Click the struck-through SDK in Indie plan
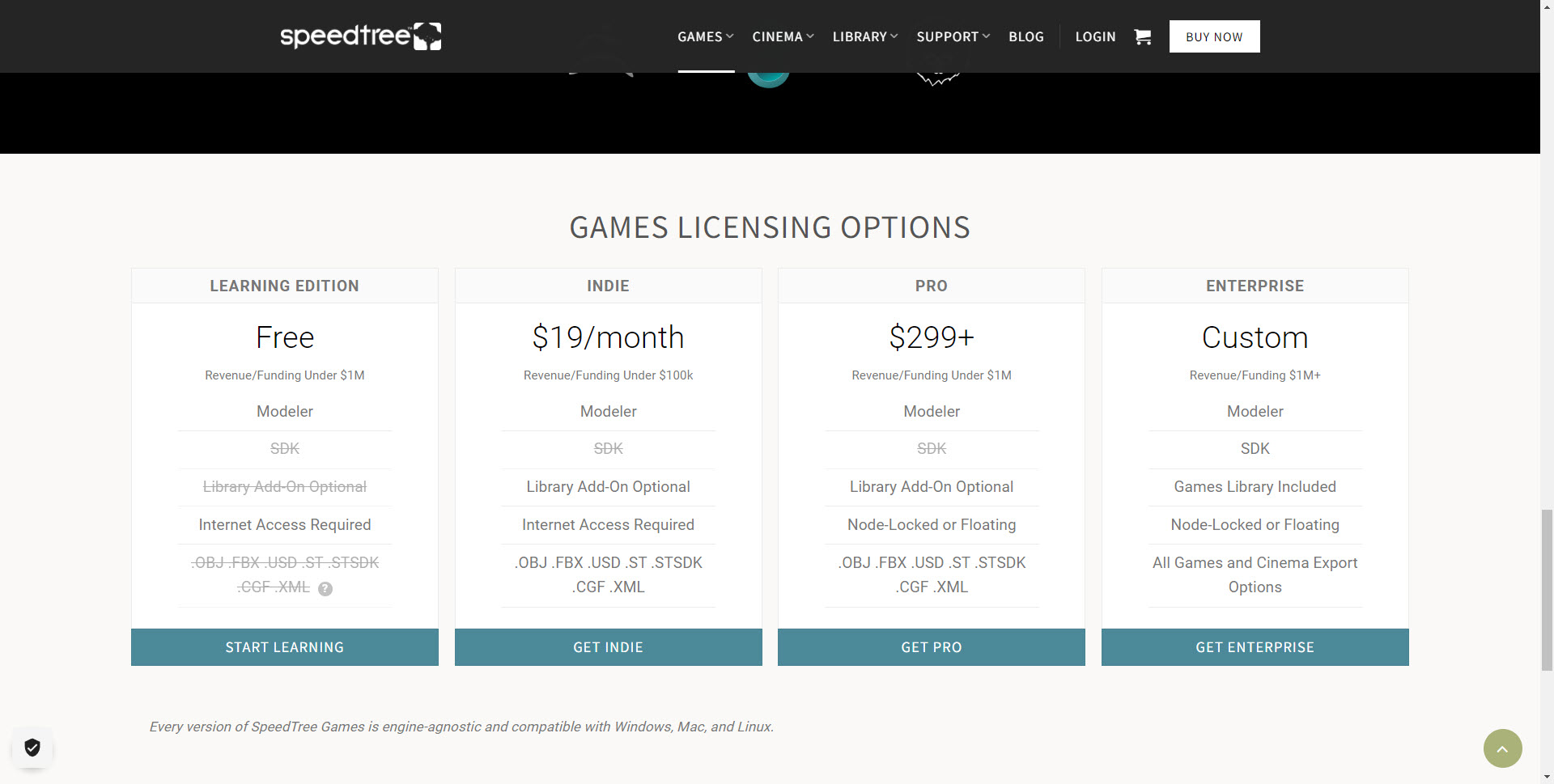1554x784 pixels. (609, 448)
